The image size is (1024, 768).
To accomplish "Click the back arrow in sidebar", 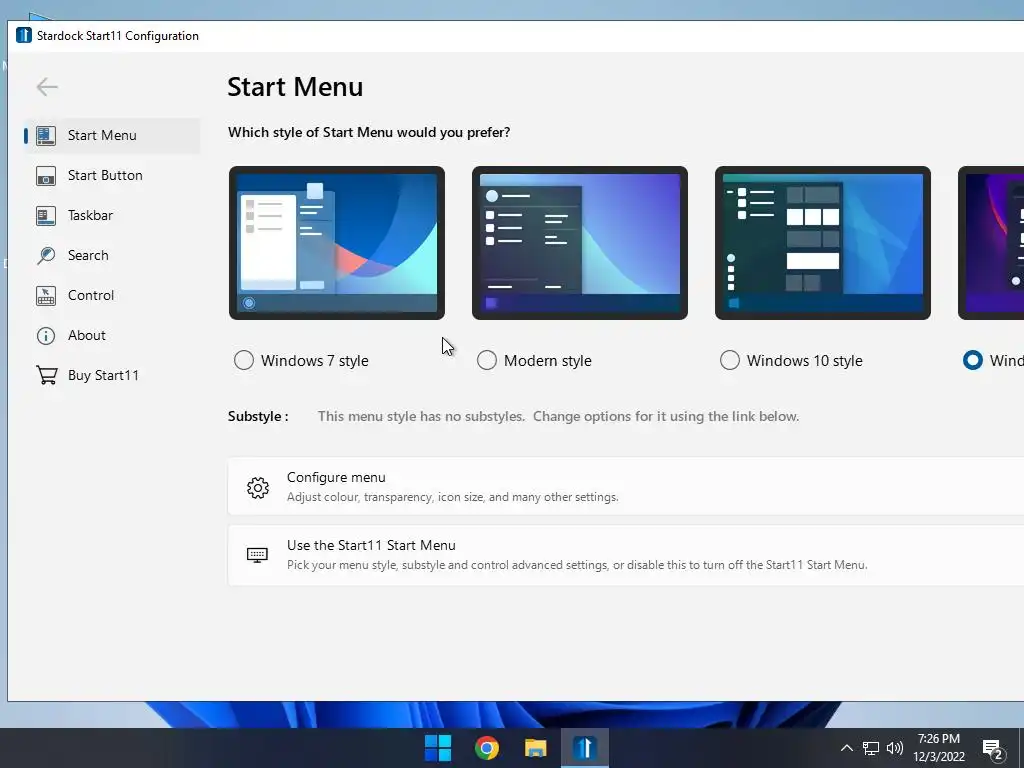I will tap(47, 87).
